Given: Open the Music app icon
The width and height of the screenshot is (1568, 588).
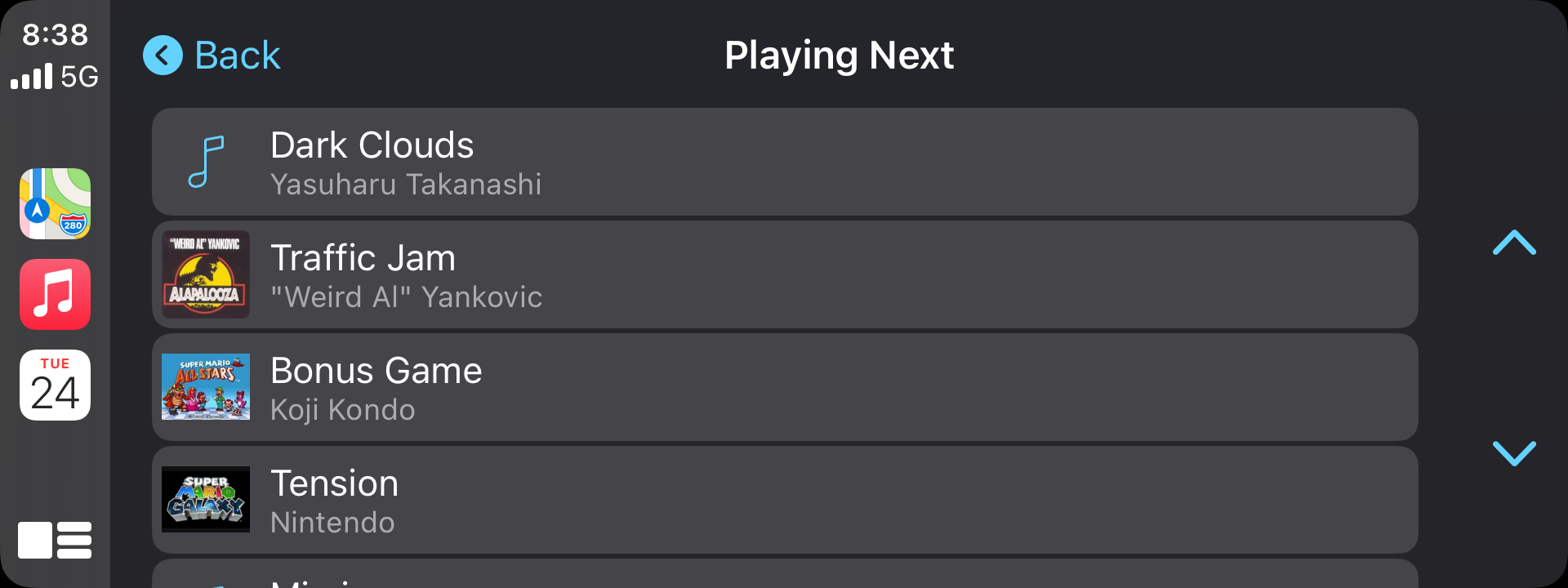Looking at the screenshot, I should (x=55, y=294).
